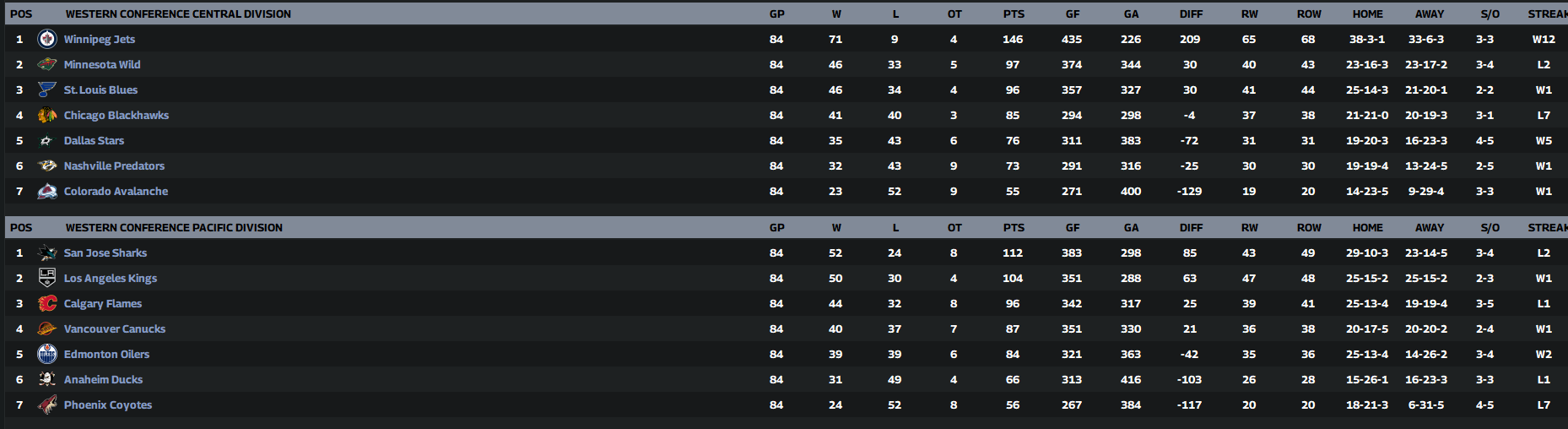Open the Dallas Stars team link
1568x429 pixels.
point(94,140)
